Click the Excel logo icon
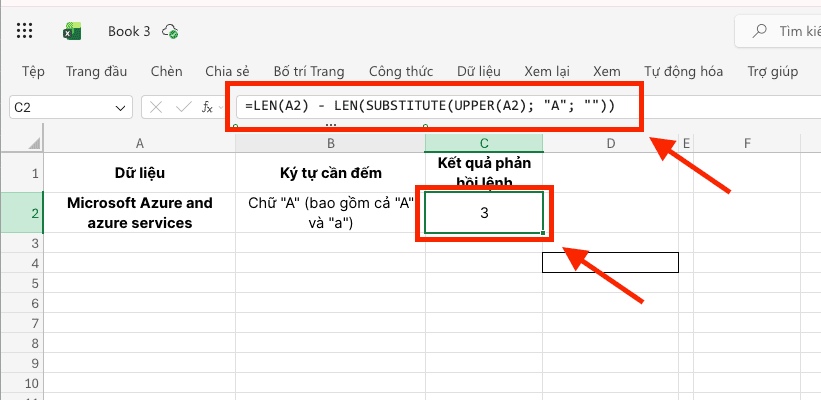 coord(73,31)
